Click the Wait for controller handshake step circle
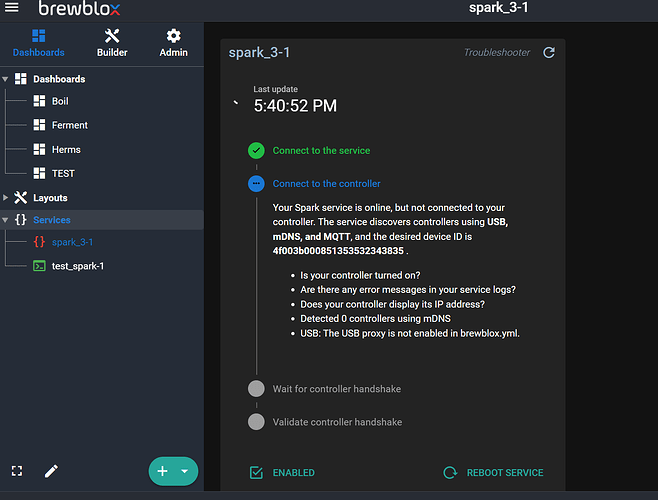Viewport: 658px width, 500px height. (x=257, y=389)
